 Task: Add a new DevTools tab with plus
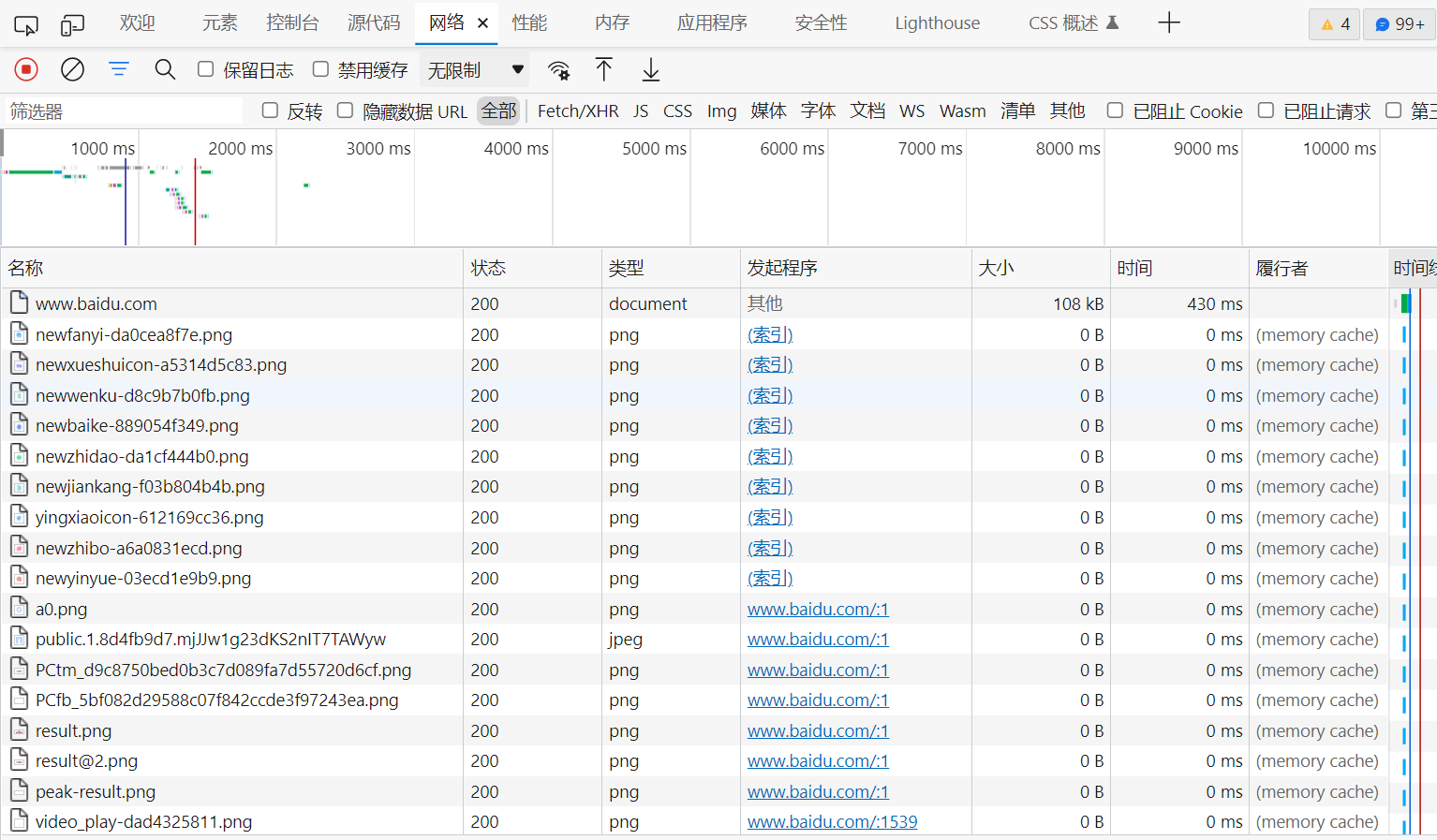(x=1169, y=23)
